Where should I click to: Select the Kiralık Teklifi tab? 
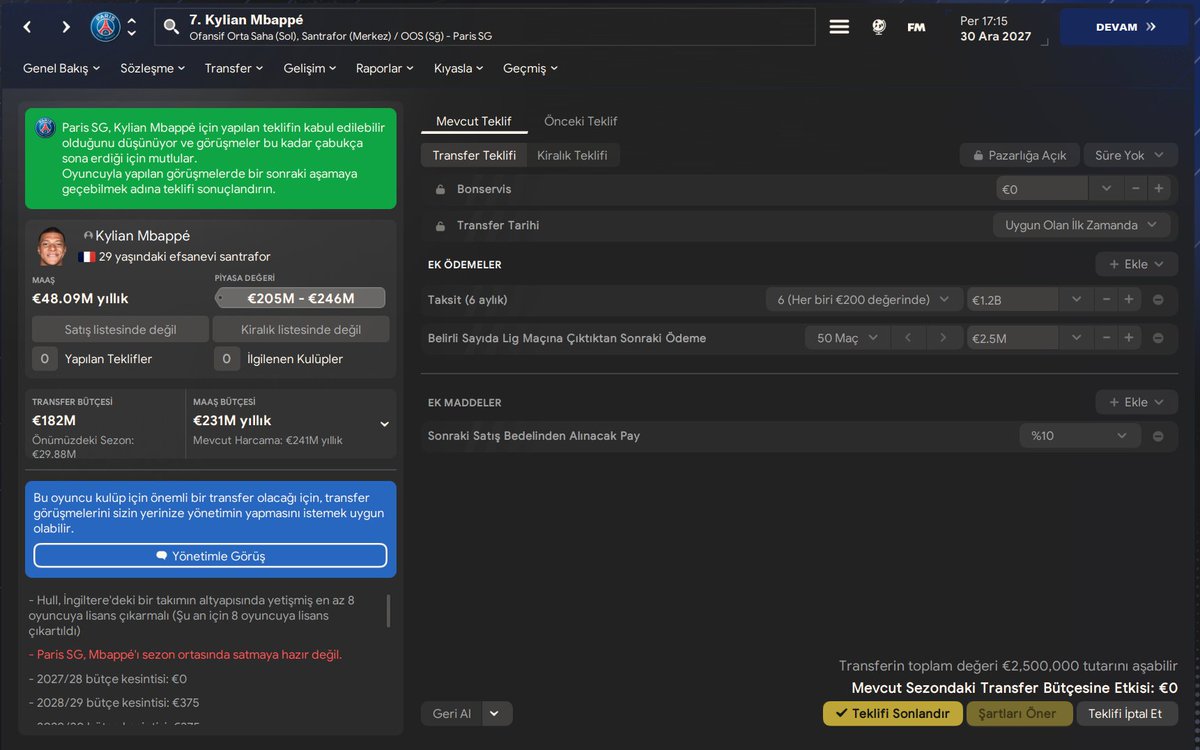click(x=572, y=155)
